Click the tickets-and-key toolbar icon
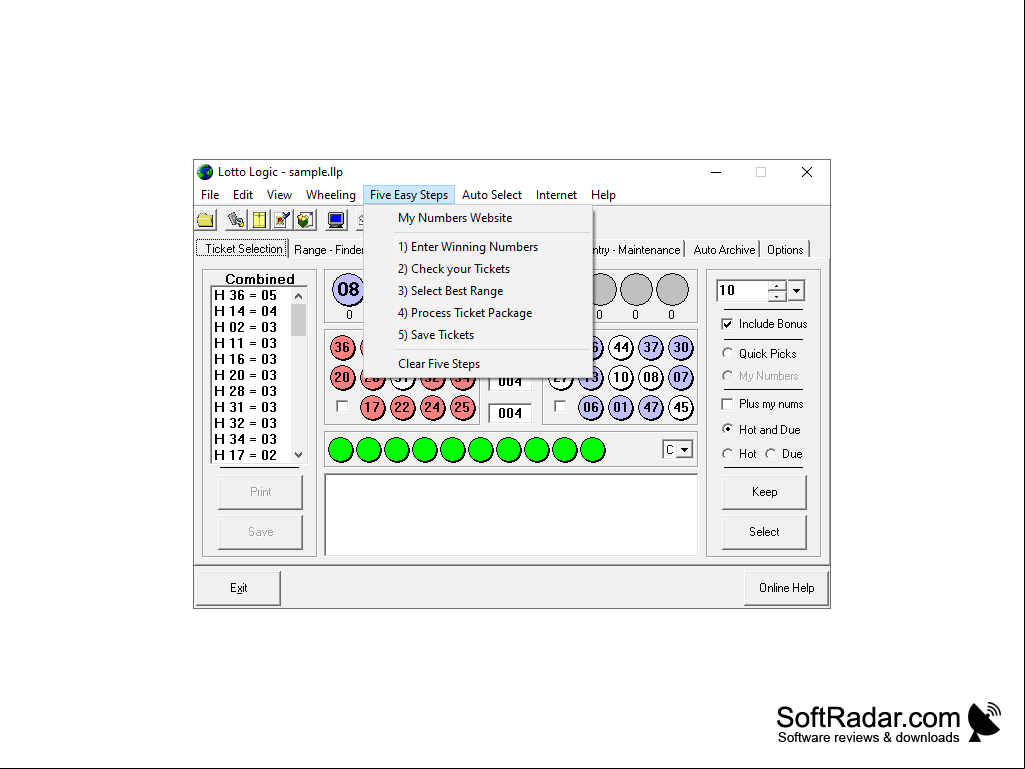Screen dimensions: 1025x769 236,220
